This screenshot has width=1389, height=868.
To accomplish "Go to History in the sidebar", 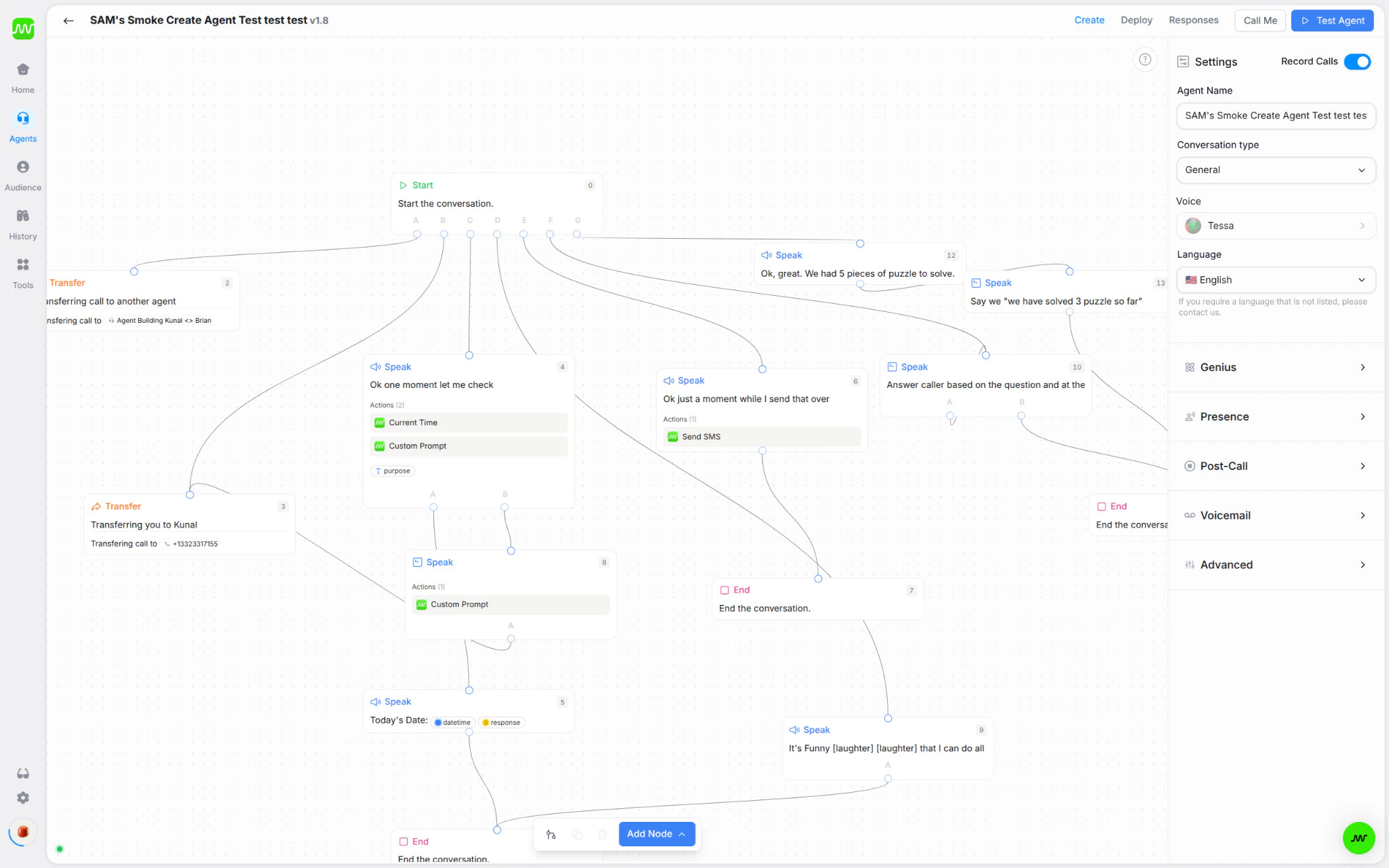I will pos(23,224).
